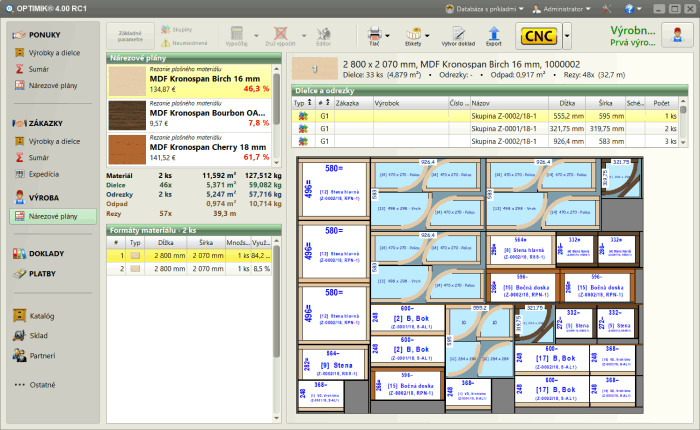This screenshot has width=700, height=430.
Task: Select MDF Kronospan Birch 16 mm plan
Action: pos(189,81)
